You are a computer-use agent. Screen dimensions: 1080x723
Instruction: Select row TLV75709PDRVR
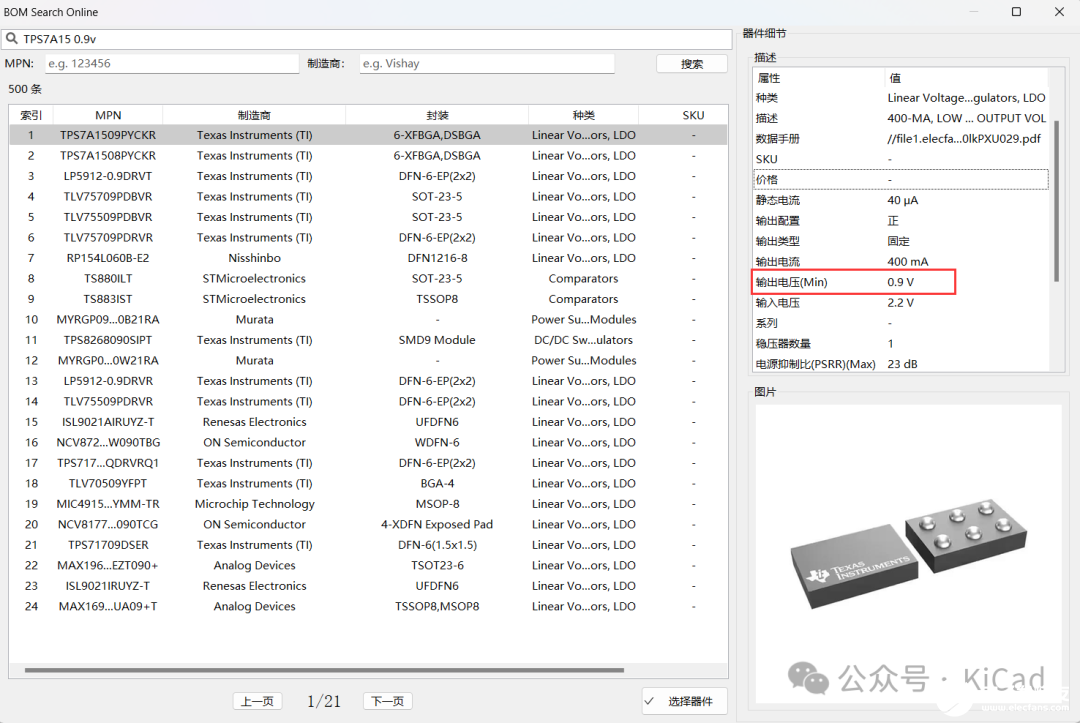coord(368,238)
